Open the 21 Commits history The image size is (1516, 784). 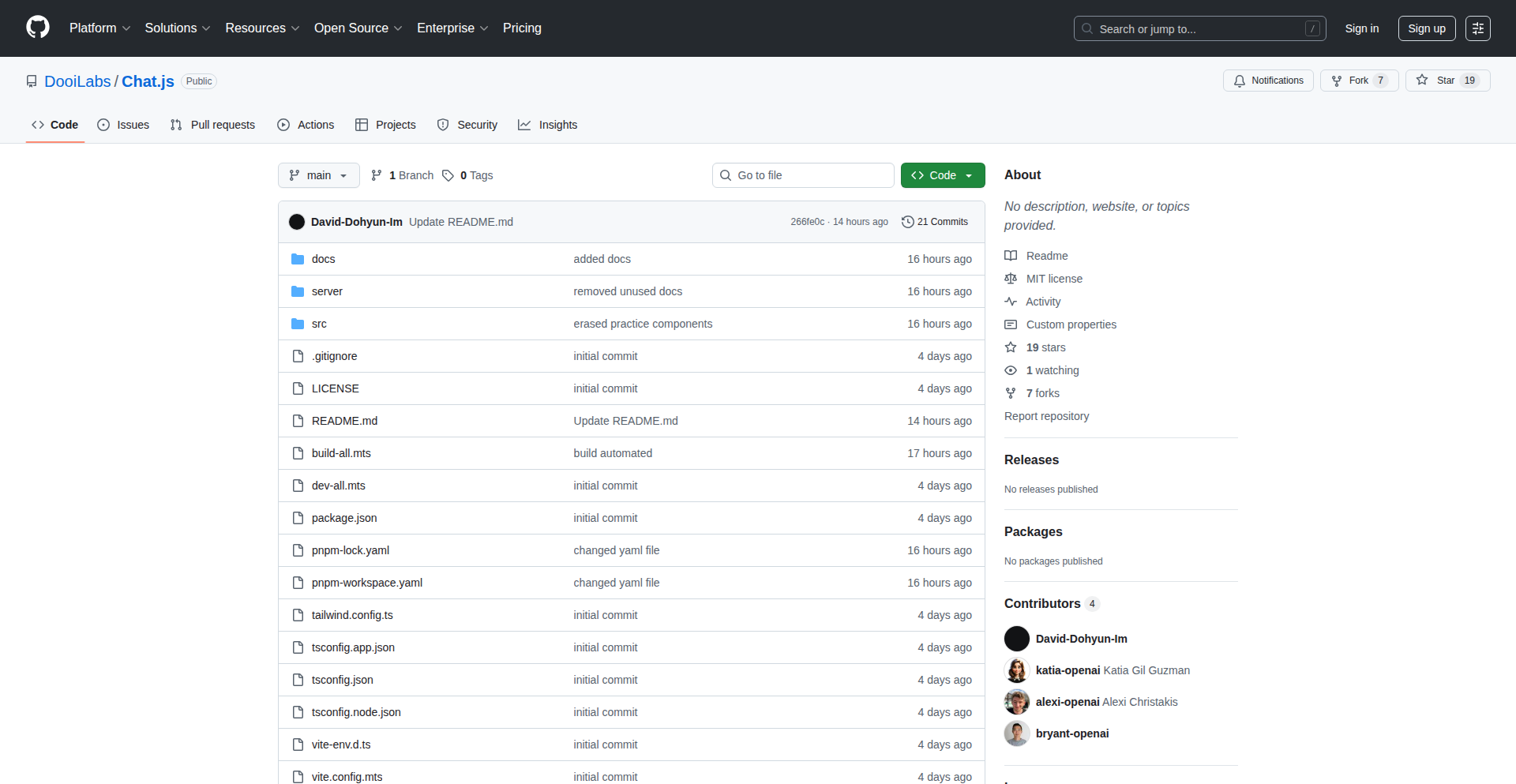pyautogui.click(x=935, y=222)
